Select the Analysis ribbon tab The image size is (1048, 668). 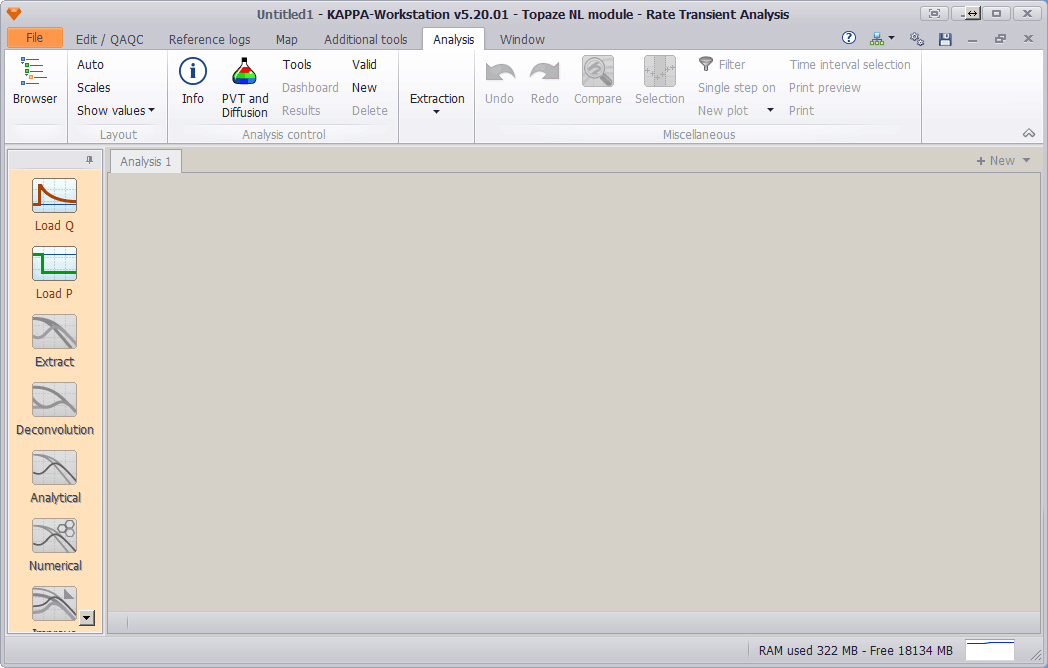point(453,39)
